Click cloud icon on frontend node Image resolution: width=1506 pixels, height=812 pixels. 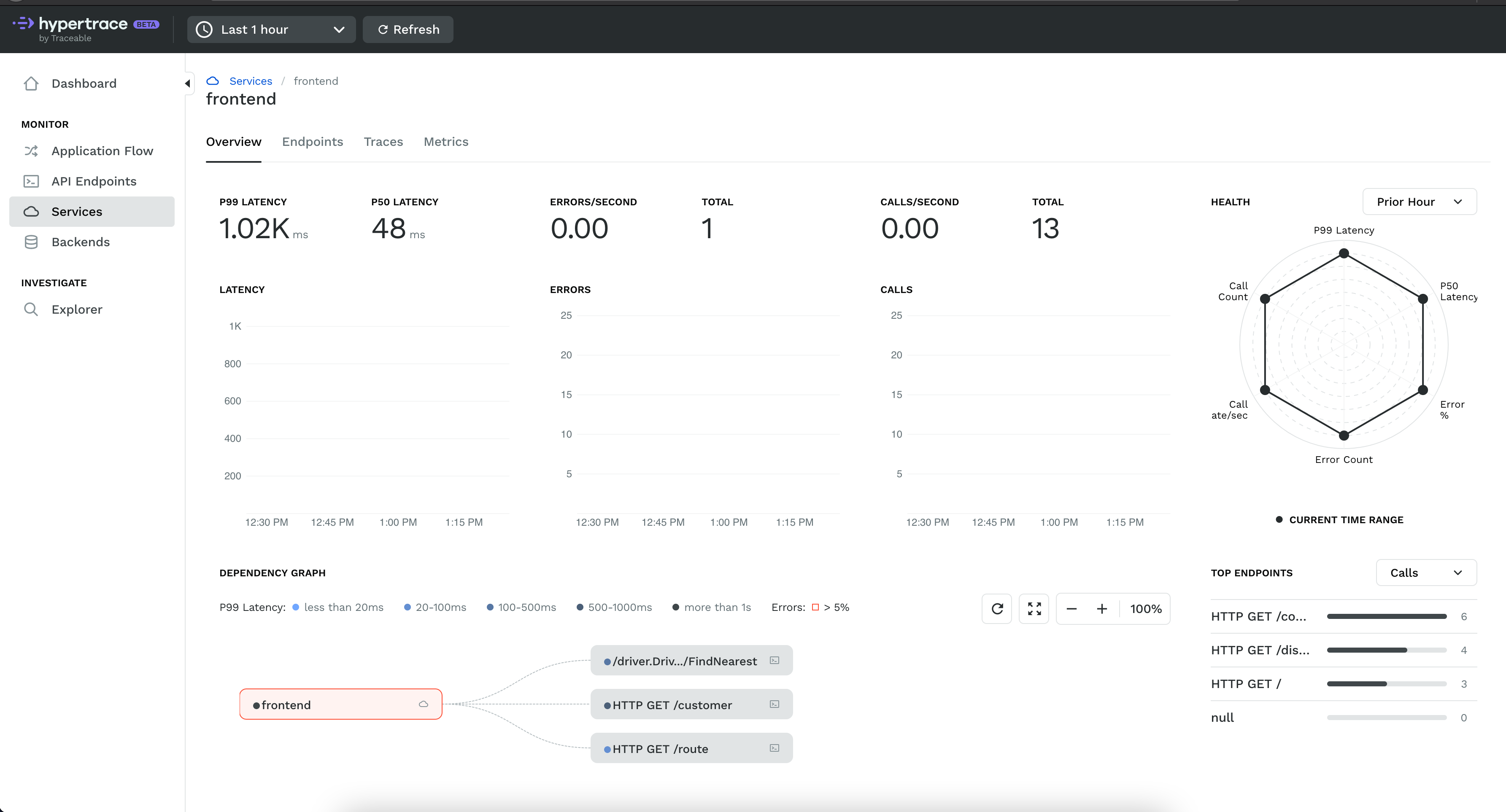click(423, 704)
